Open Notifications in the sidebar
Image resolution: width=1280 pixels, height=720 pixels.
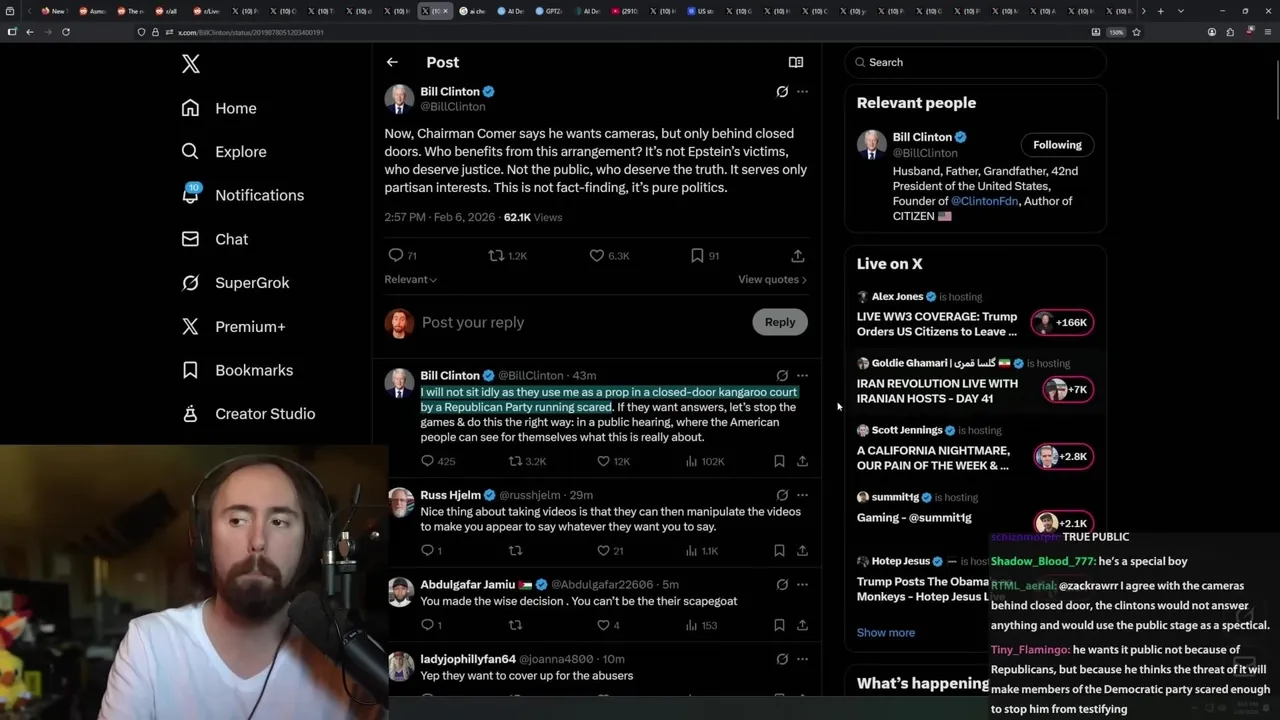243,195
